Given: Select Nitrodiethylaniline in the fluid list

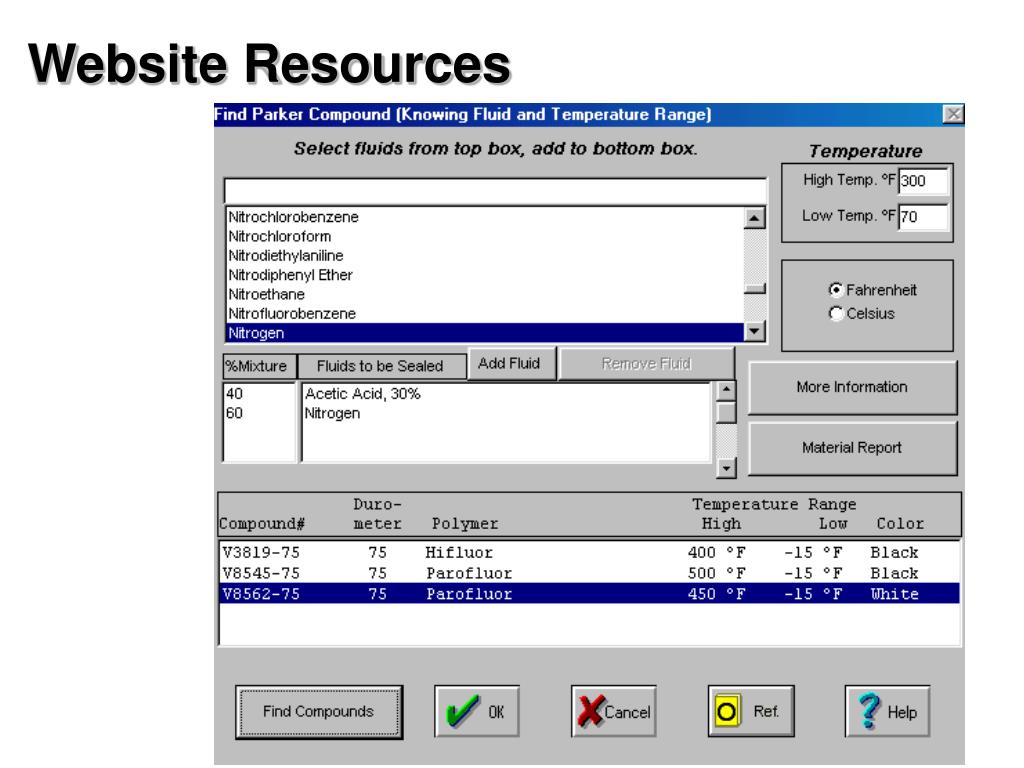Looking at the screenshot, I should click(x=485, y=255).
